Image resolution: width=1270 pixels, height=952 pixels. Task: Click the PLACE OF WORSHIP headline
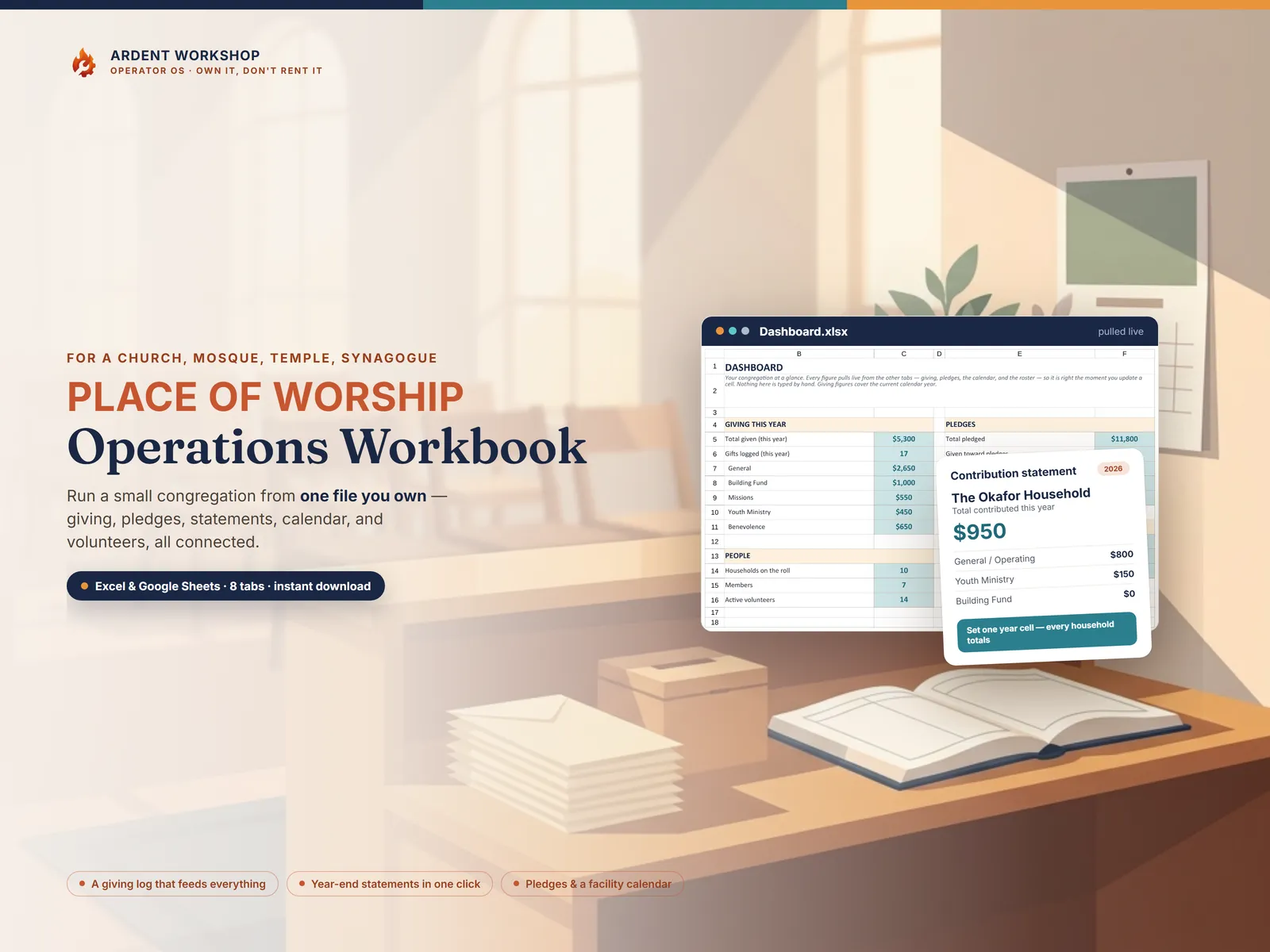(x=265, y=397)
